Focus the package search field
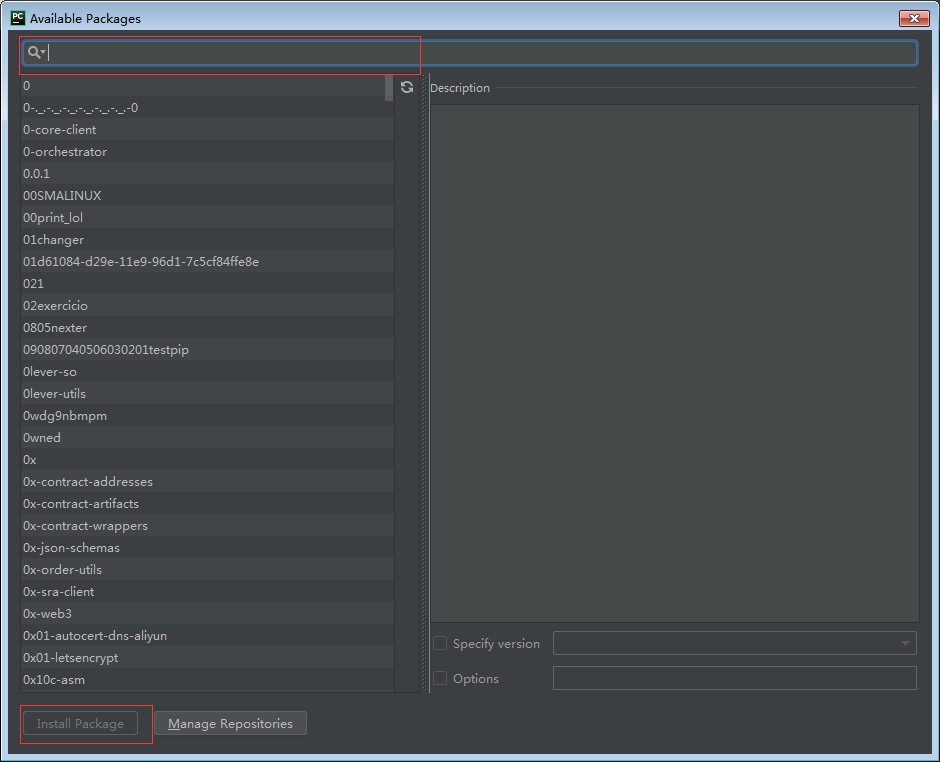The image size is (940, 762). click(470, 53)
